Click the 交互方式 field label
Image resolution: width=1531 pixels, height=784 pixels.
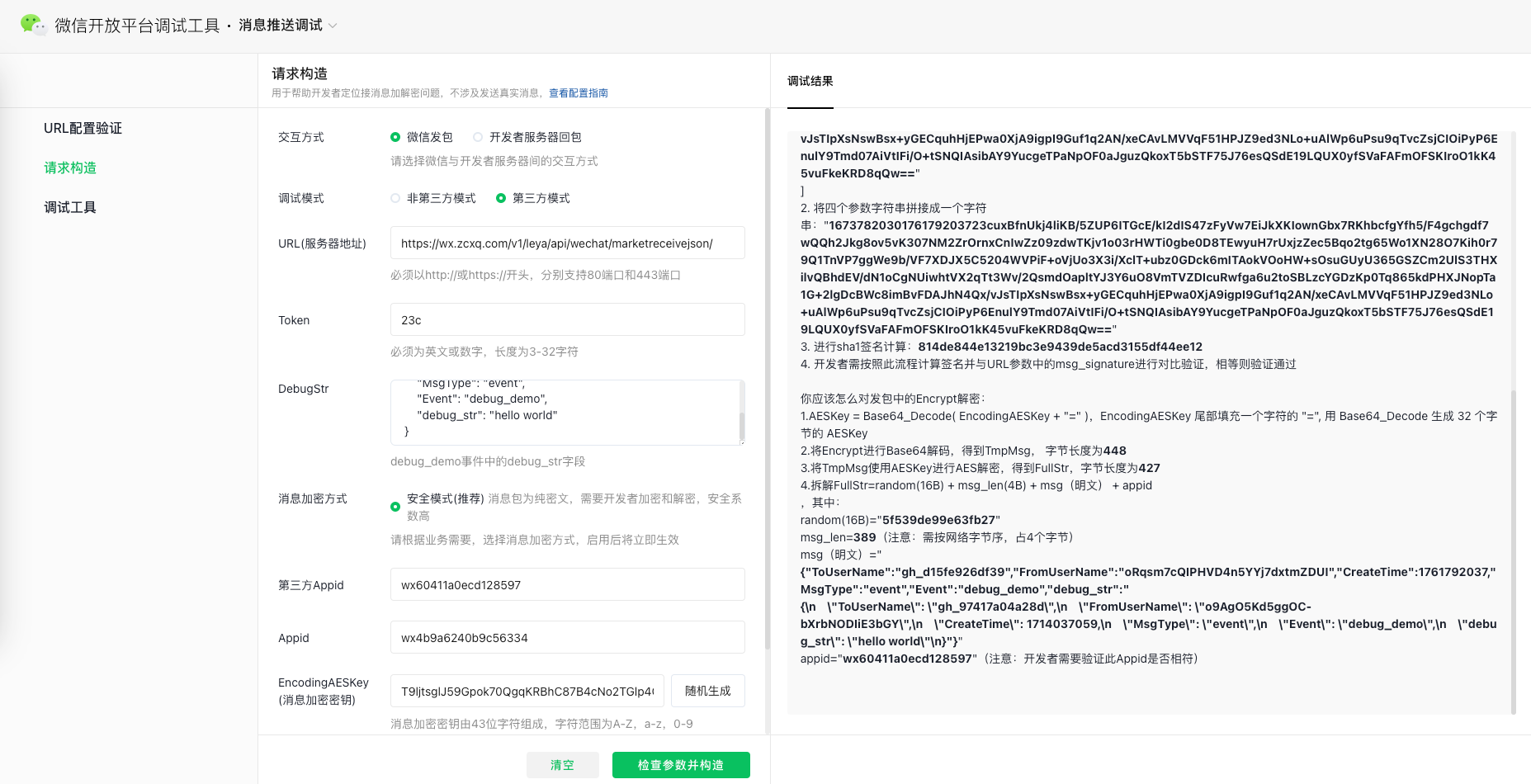pyautogui.click(x=301, y=137)
